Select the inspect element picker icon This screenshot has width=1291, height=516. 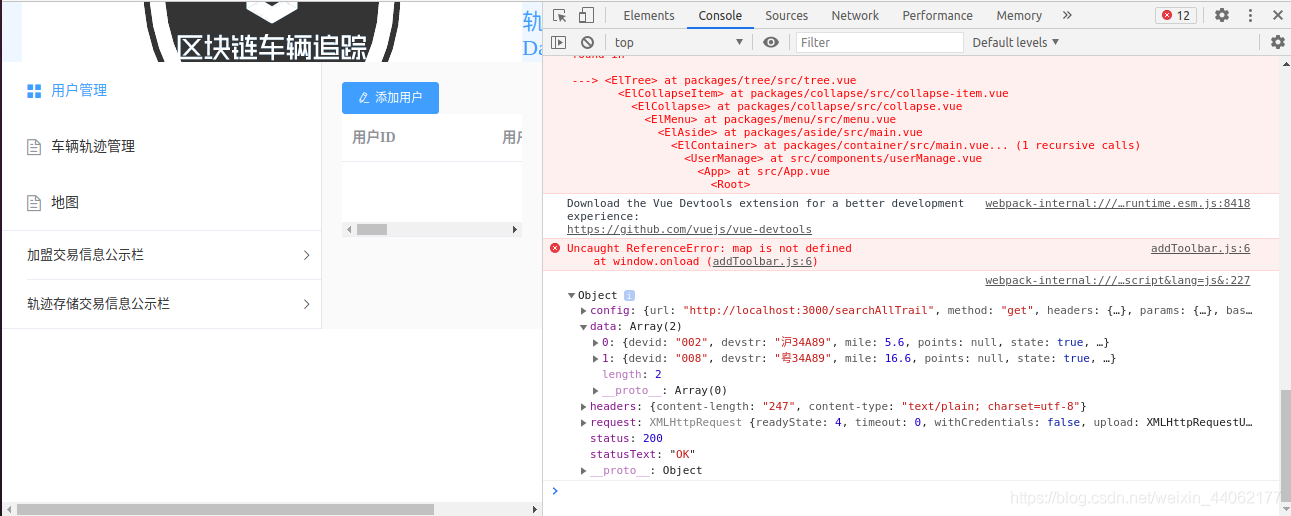point(560,15)
